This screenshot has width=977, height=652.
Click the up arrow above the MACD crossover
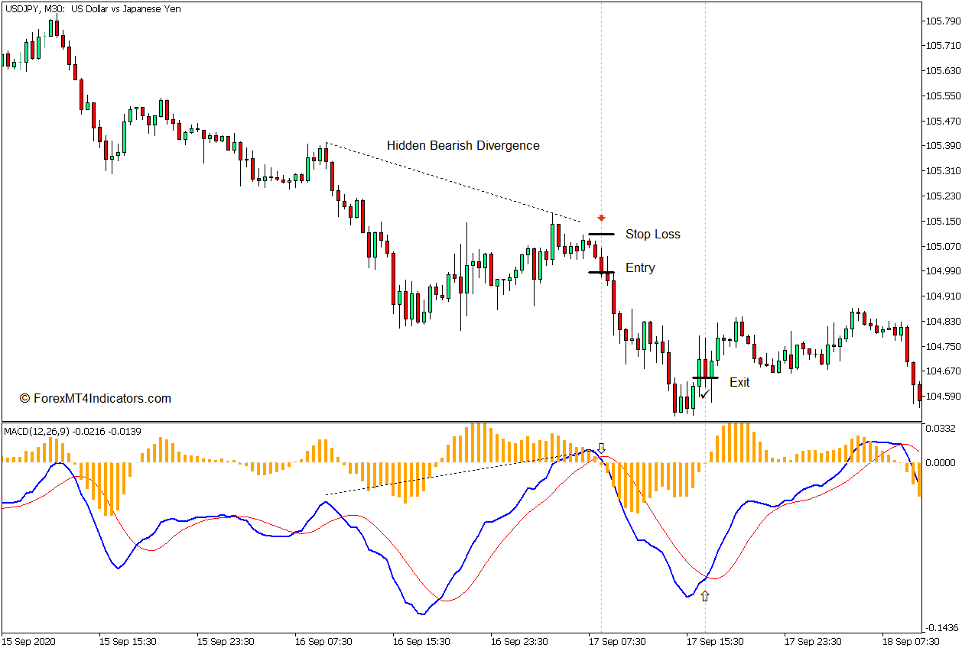(x=602, y=448)
